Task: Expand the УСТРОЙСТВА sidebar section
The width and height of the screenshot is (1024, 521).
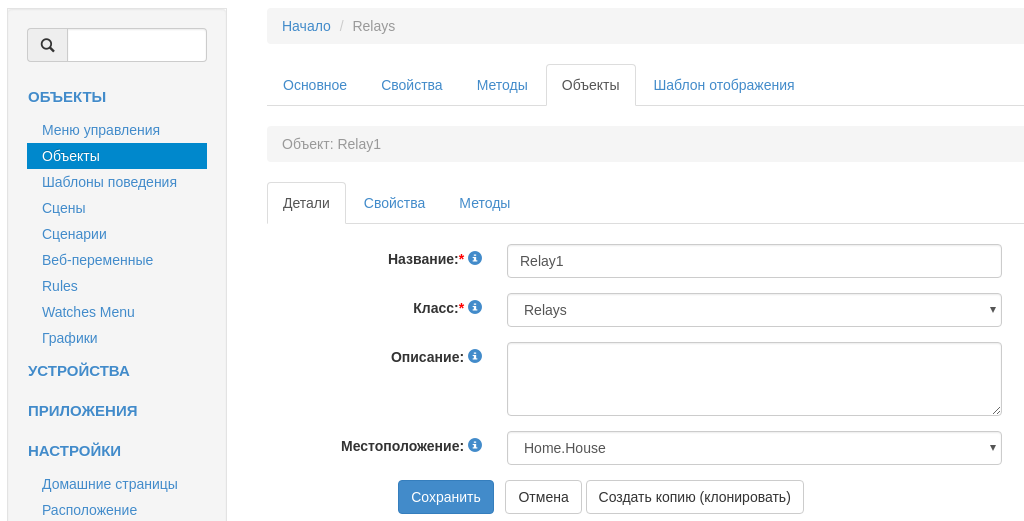Action: pos(79,371)
